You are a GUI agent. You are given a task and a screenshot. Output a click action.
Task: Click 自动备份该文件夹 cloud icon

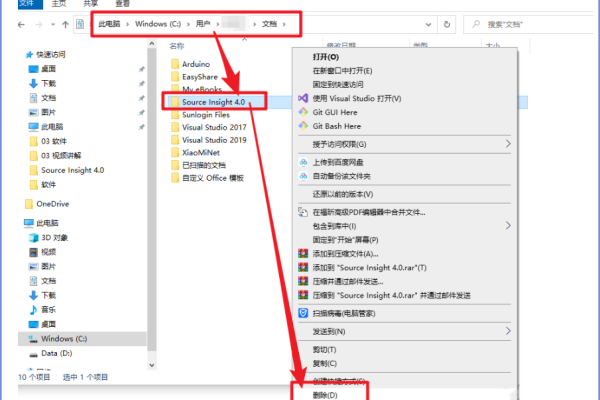pyautogui.click(x=303, y=176)
